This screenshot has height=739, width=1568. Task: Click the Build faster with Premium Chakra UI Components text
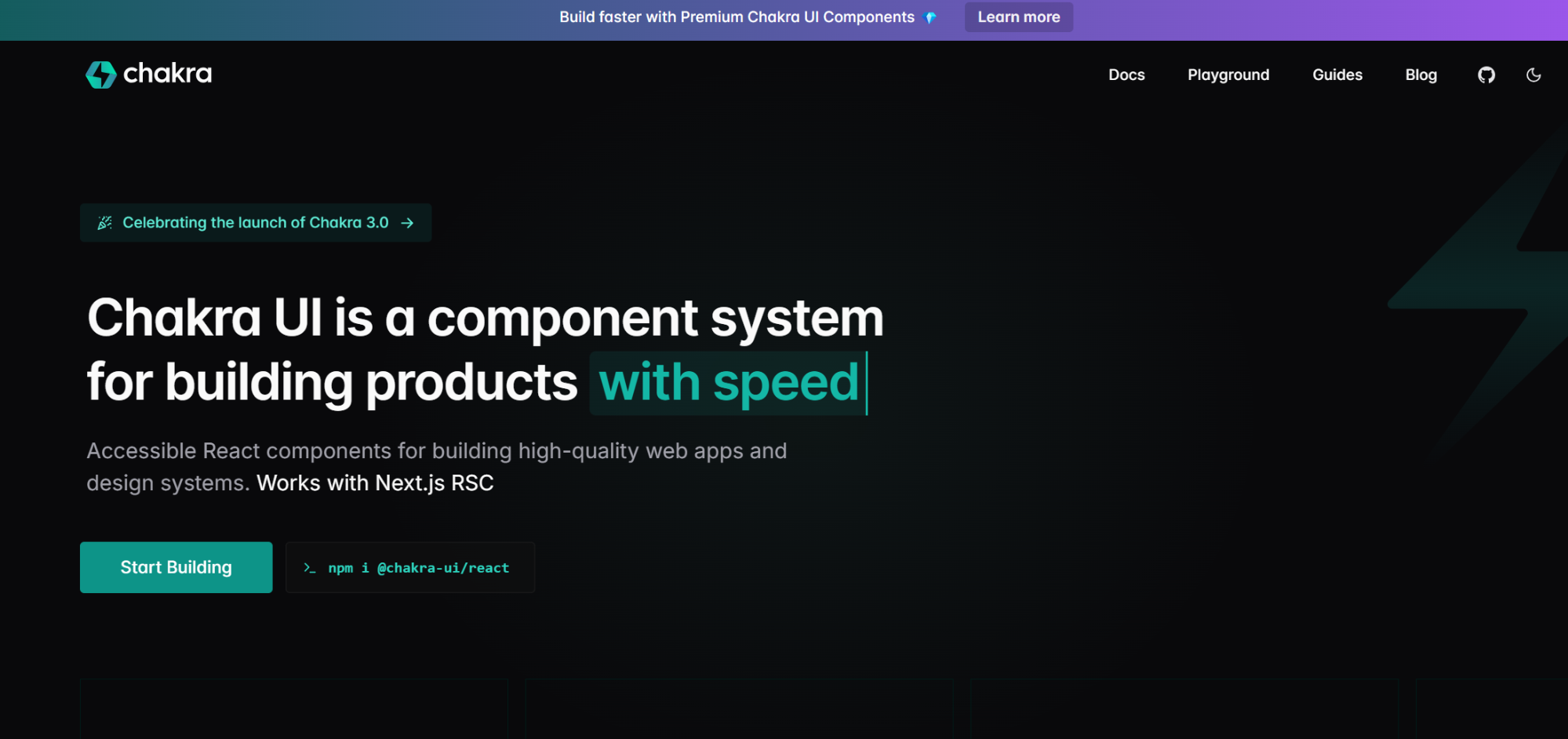[x=737, y=17]
